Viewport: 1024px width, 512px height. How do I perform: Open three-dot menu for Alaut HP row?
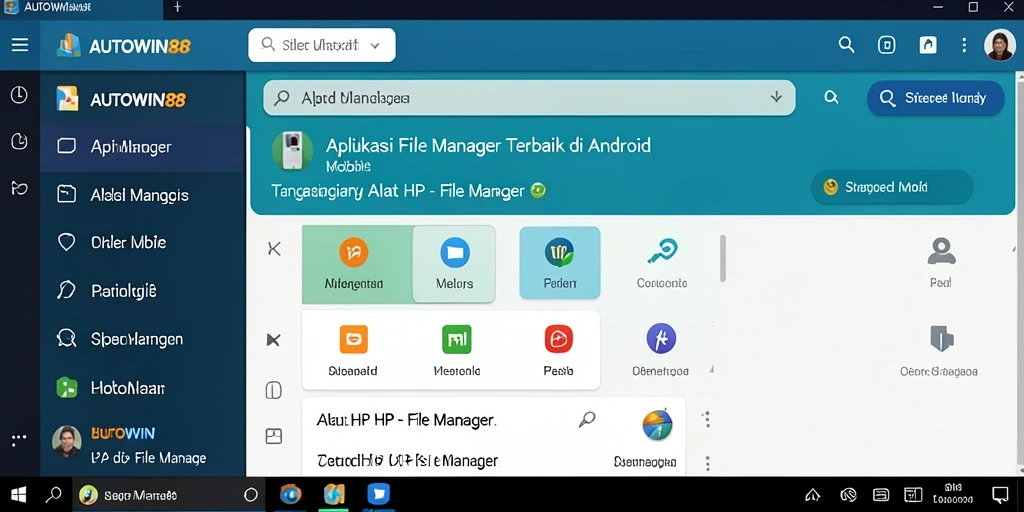point(707,419)
